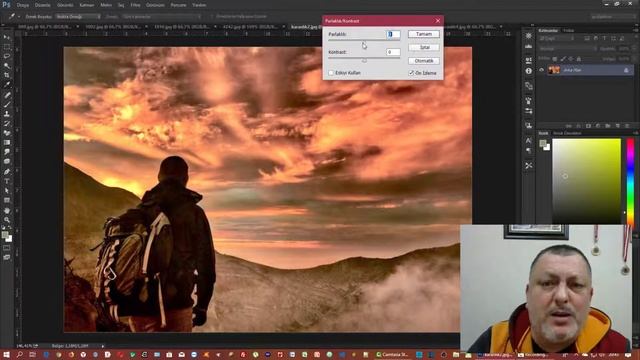
Task: Select the History Brush tool
Action: [7, 123]
